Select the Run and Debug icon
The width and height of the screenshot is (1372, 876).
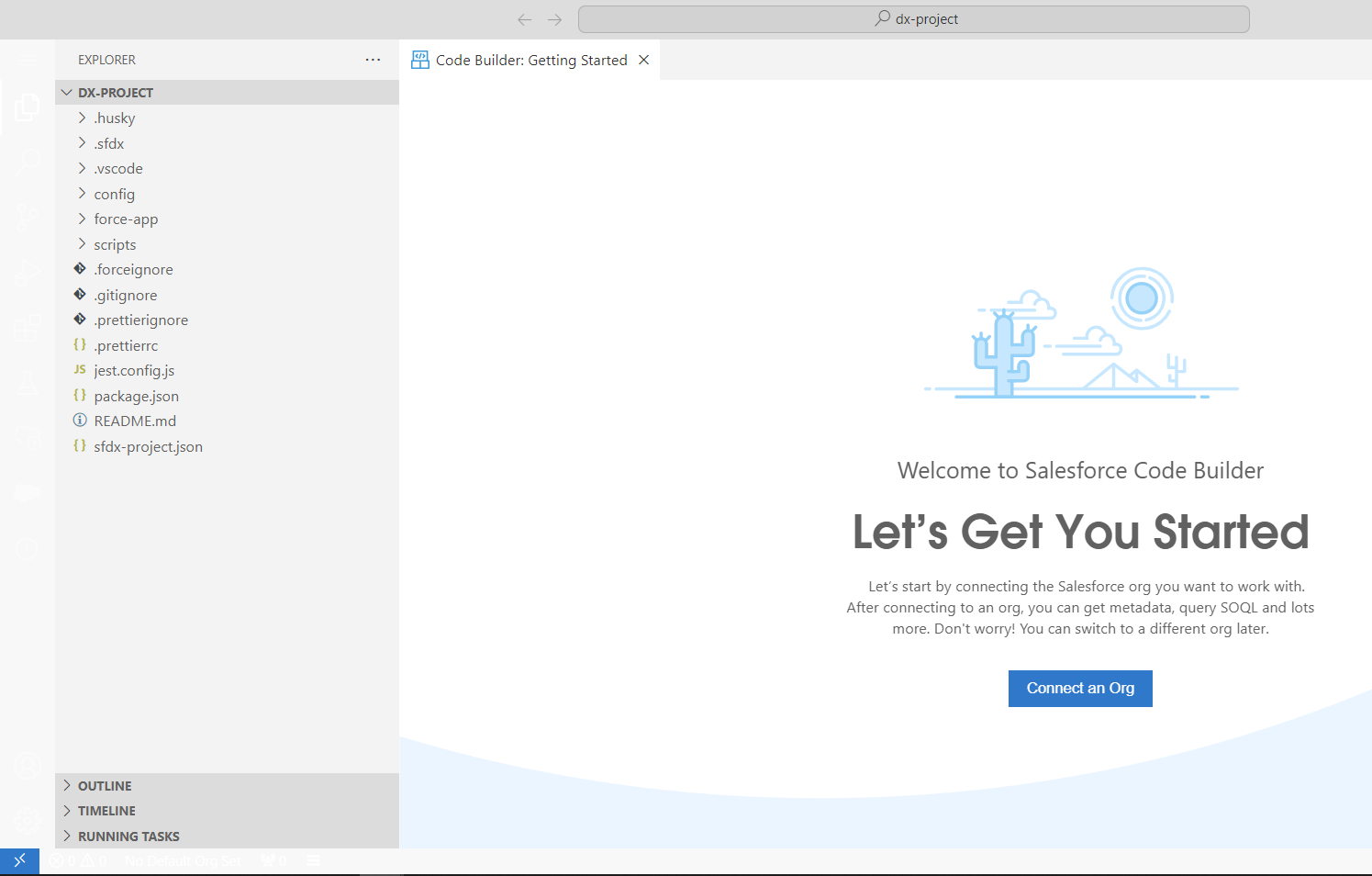[x=28, y=273]
